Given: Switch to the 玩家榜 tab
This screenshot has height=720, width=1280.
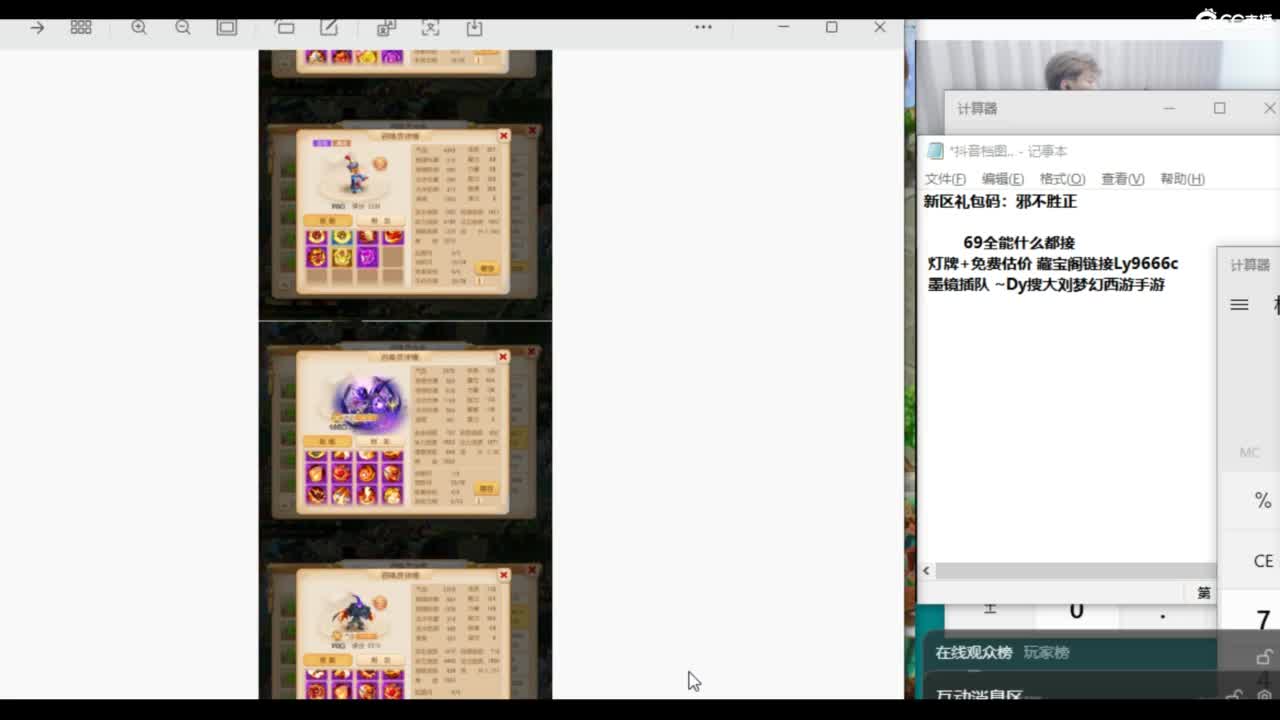Looking at the screenshot, I should click(x=1046, y=653).
